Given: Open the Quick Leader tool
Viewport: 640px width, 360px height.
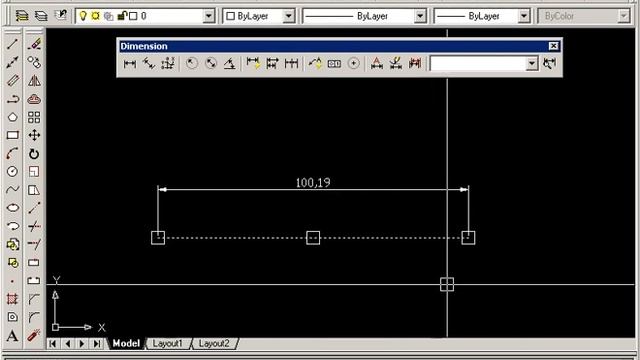Looking at the screenshot, I should pos(315,64).
